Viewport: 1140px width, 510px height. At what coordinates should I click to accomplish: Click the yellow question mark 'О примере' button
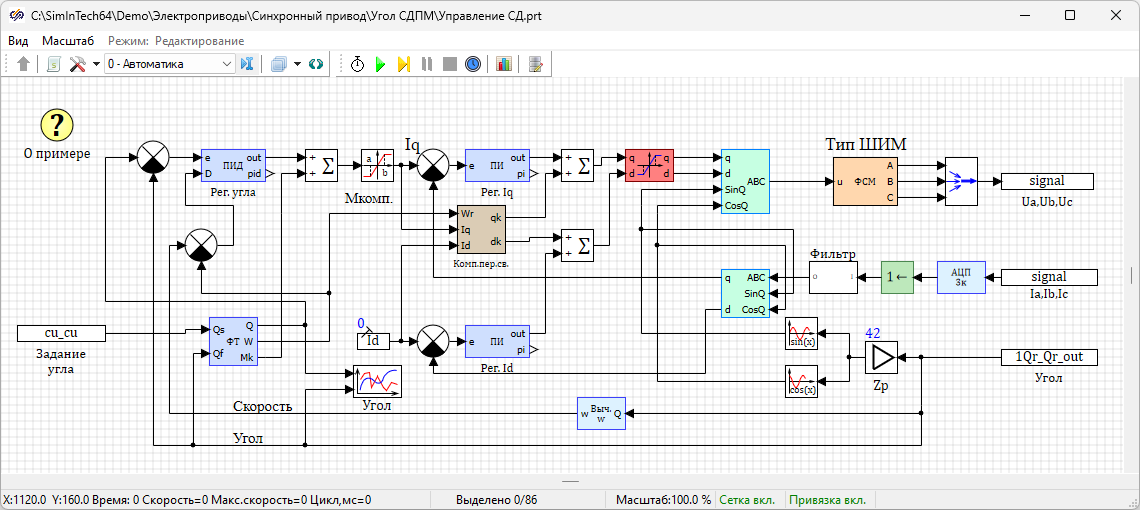pos(57,125)
